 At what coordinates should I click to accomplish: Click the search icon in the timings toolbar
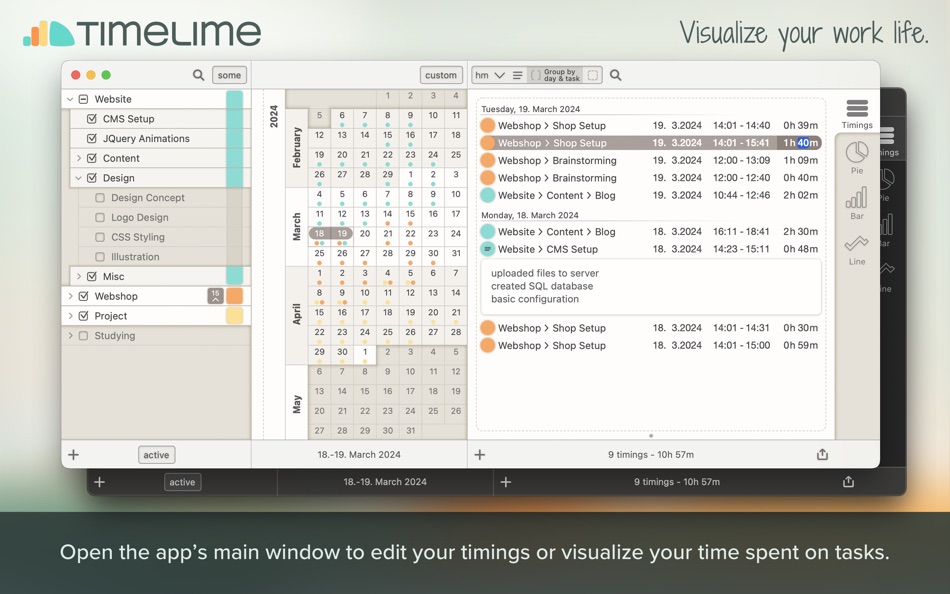coord(616,75)
